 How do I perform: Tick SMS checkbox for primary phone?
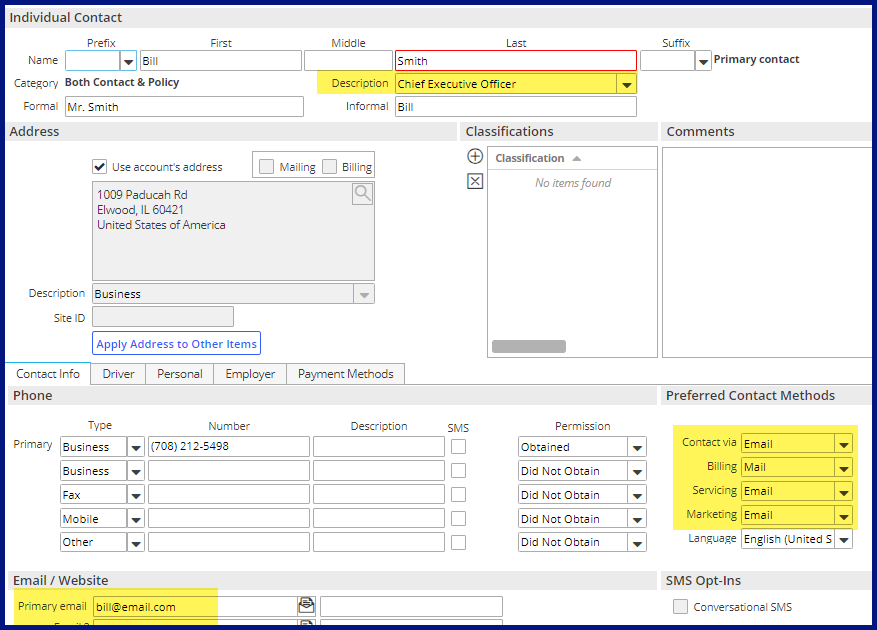pos(459,446)
